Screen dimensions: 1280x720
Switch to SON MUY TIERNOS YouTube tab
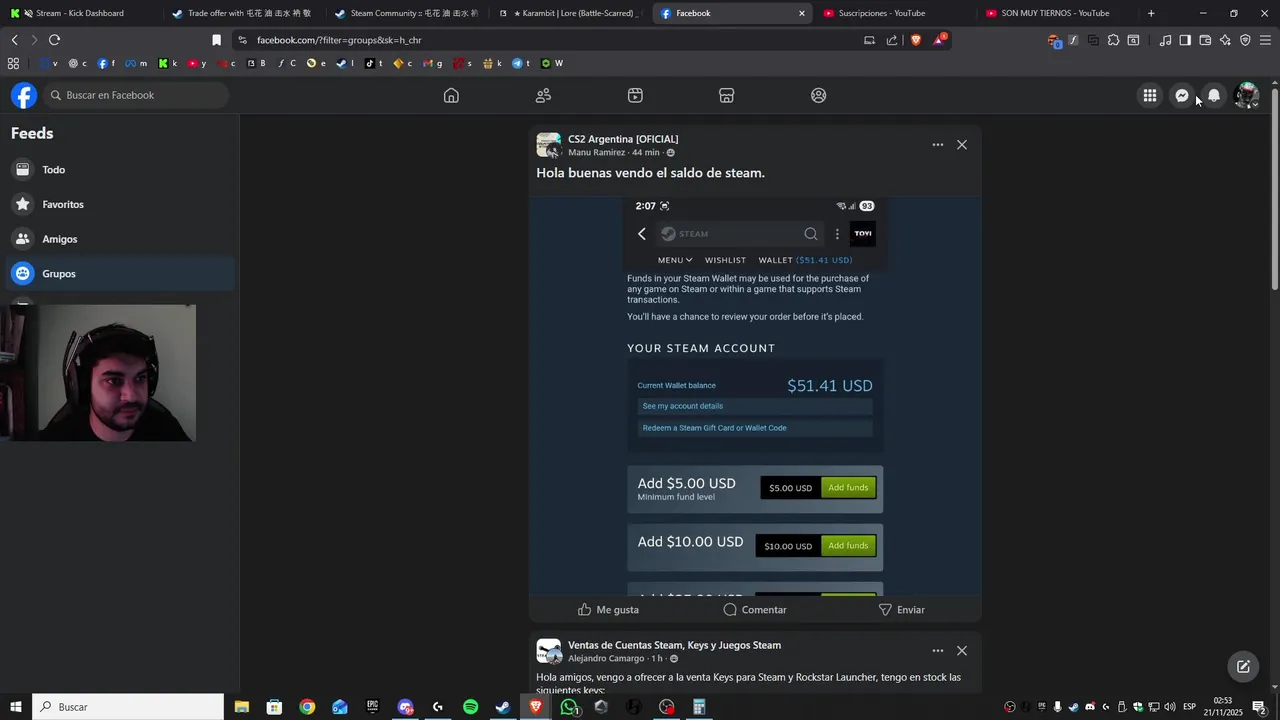pos(1058,13)
